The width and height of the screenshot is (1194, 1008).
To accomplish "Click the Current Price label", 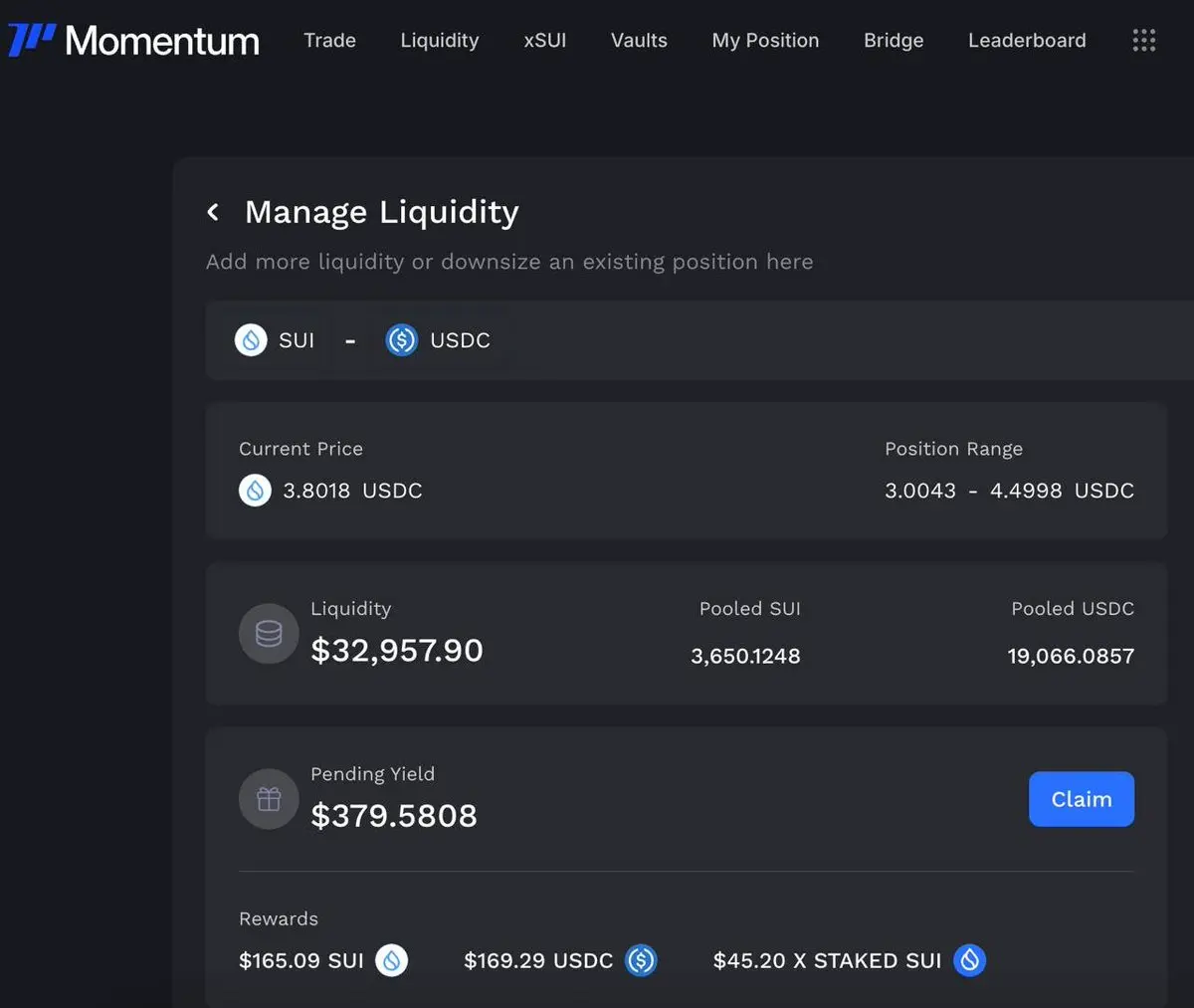I will (300, 449).
